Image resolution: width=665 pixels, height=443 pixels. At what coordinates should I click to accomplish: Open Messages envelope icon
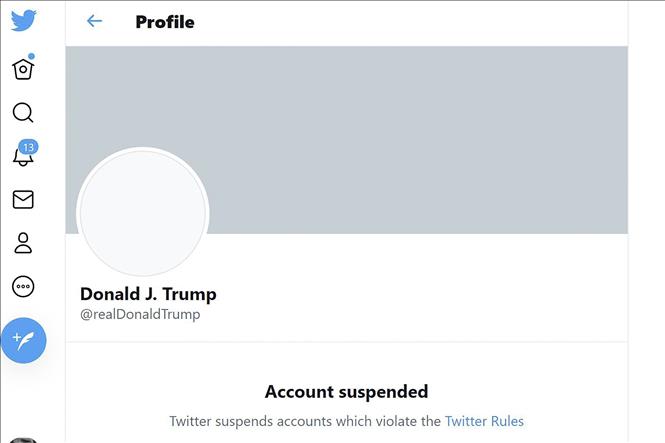(23, 200)
